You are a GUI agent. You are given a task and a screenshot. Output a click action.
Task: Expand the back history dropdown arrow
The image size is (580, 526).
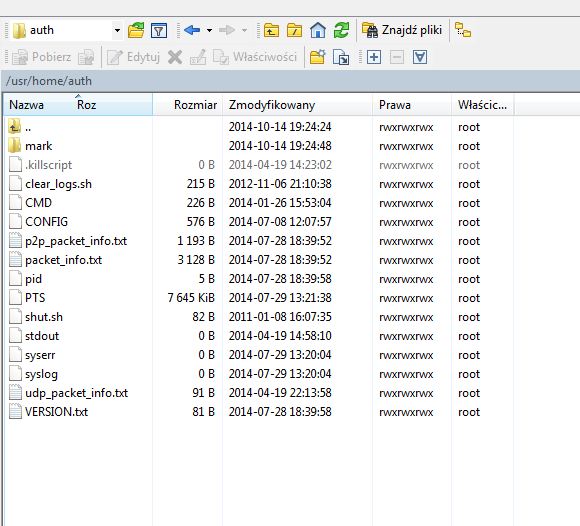(209, 30)
